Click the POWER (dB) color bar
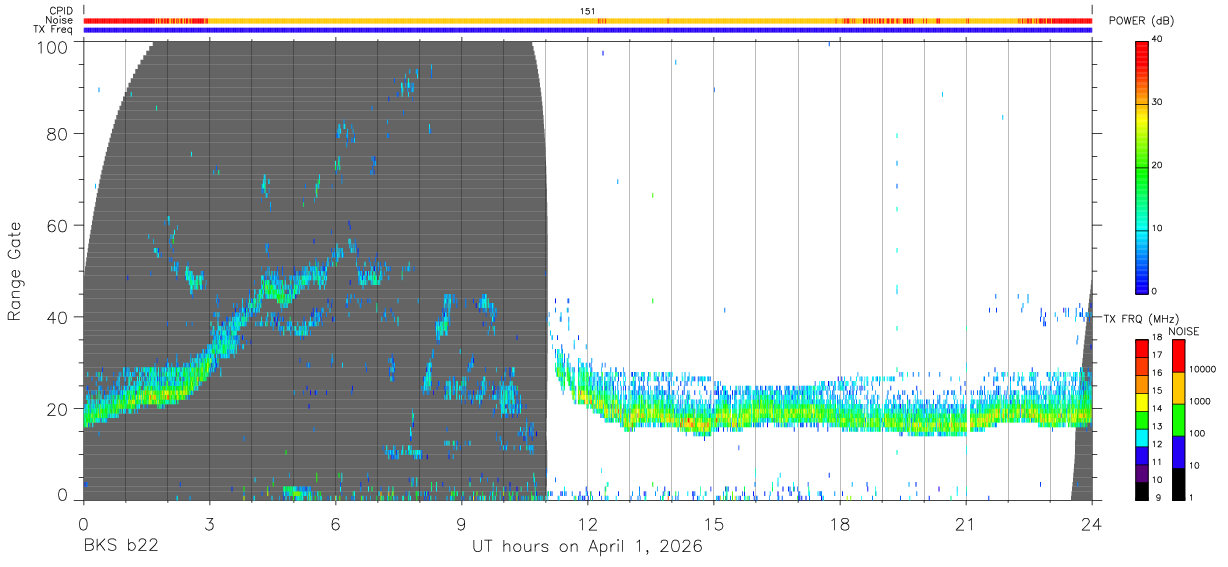1228x567 pixels. (1142, 166)
